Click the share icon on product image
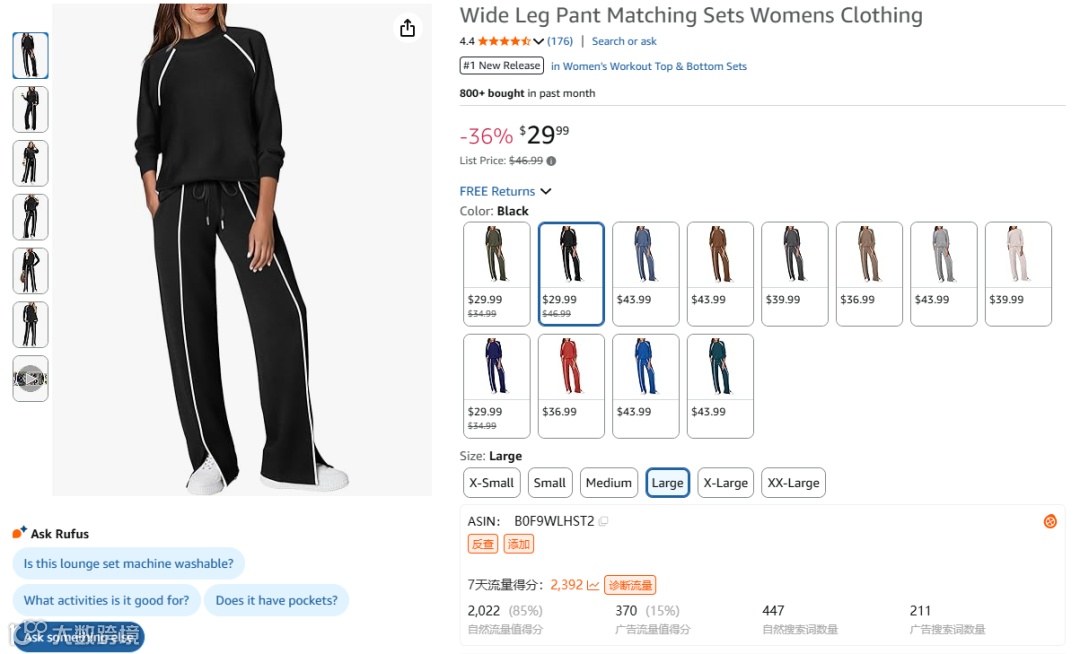The height and width of the screenshot is (654, 1080). (407, 28)
